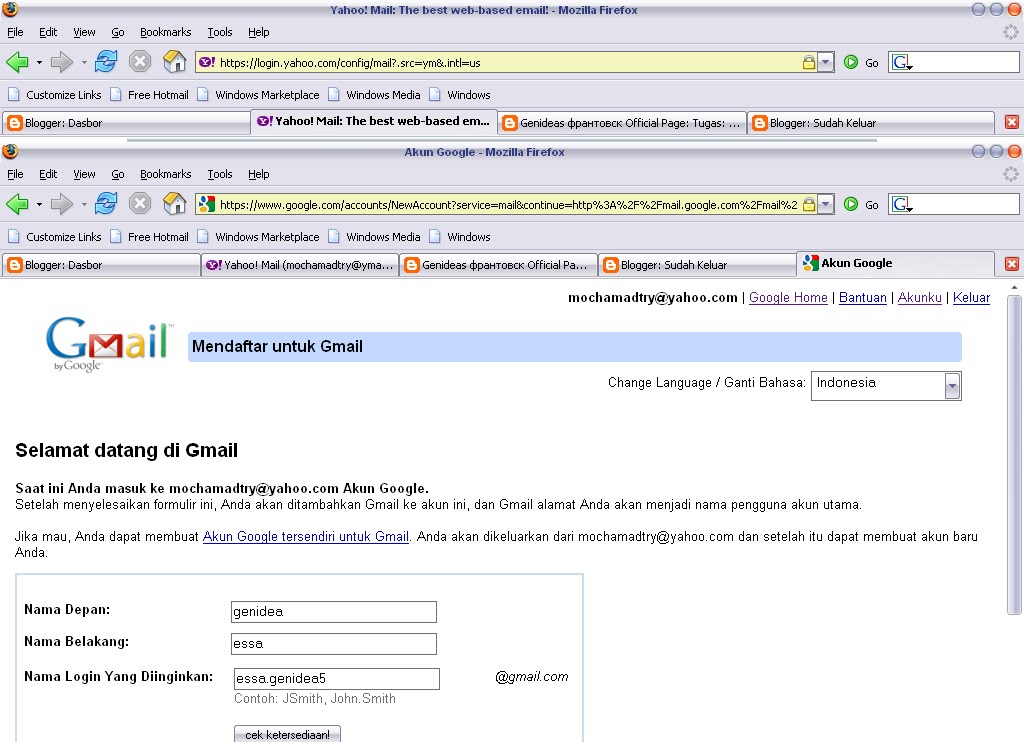
Task: Open Forward history dropdown in Yahoo Mail window
Action: click(84, 63)
